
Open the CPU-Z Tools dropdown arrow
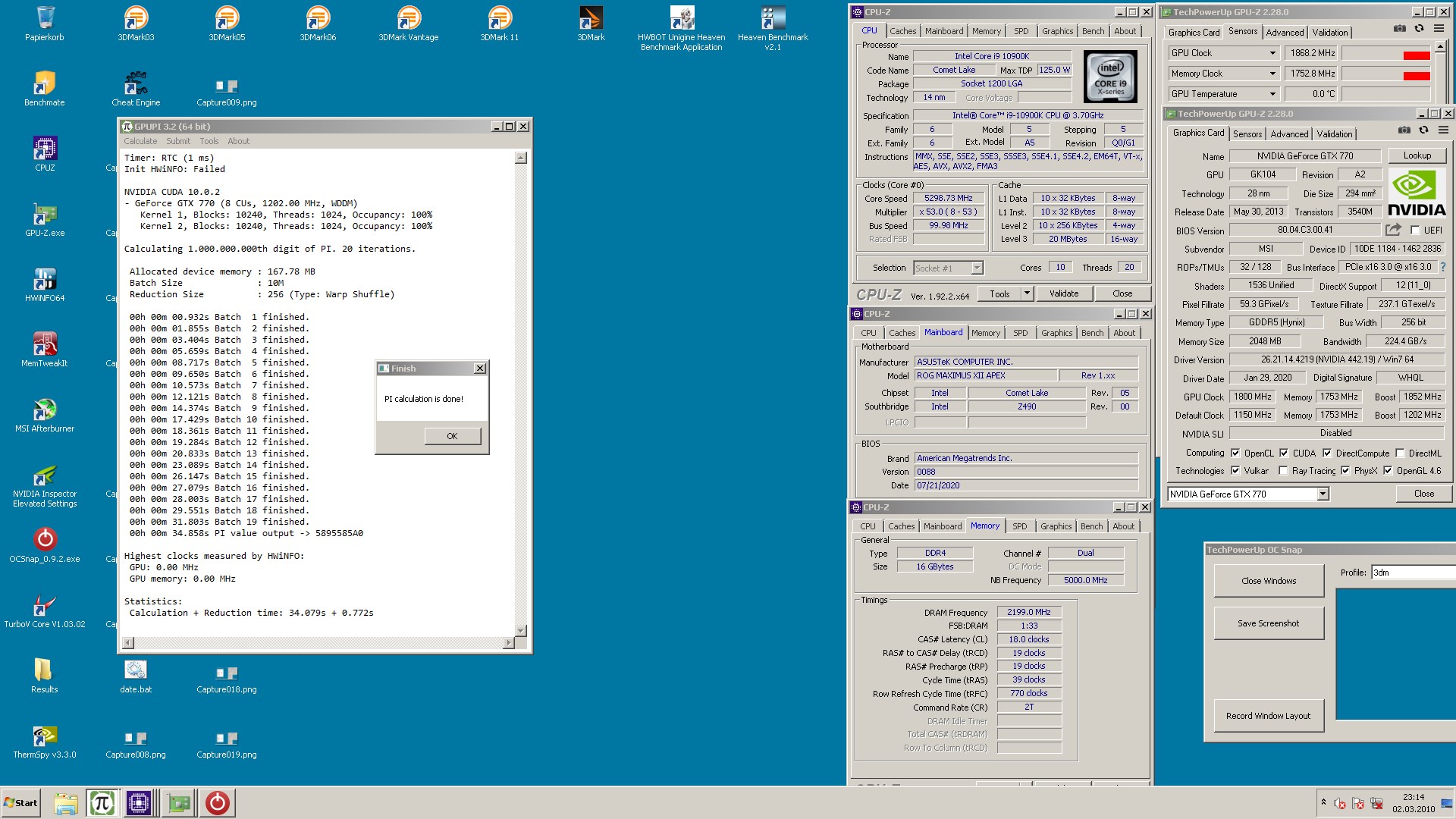click(x=1027, y=293)
